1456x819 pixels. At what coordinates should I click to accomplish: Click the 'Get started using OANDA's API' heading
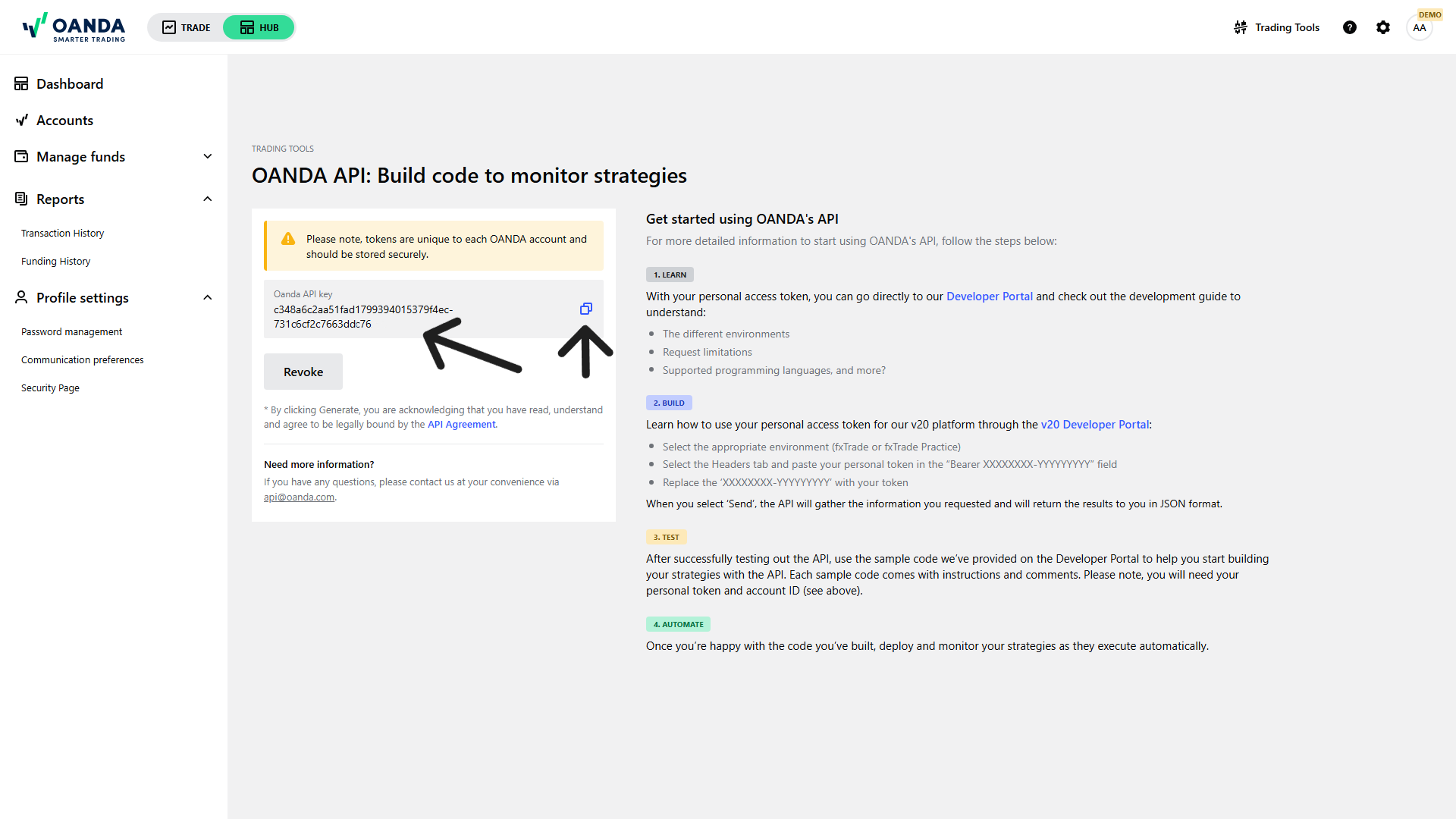[742, 219]
